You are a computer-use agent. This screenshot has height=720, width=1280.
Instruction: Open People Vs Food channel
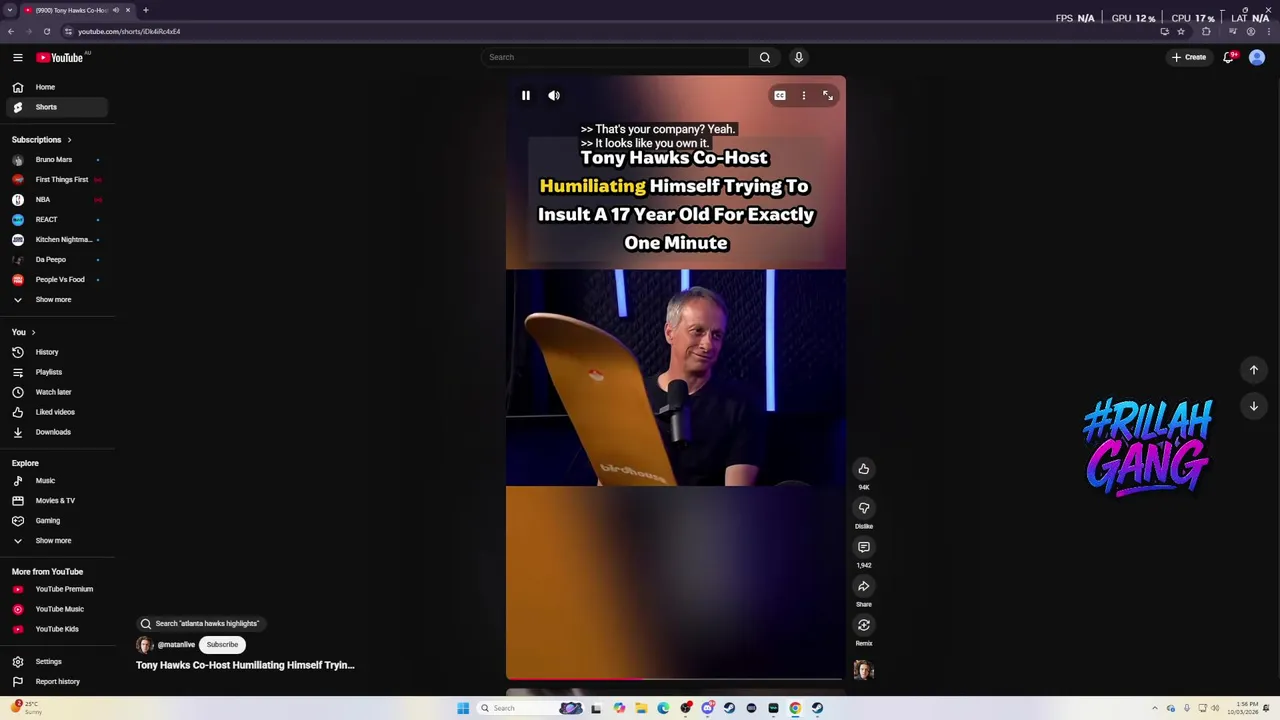[x=57, y=280]
